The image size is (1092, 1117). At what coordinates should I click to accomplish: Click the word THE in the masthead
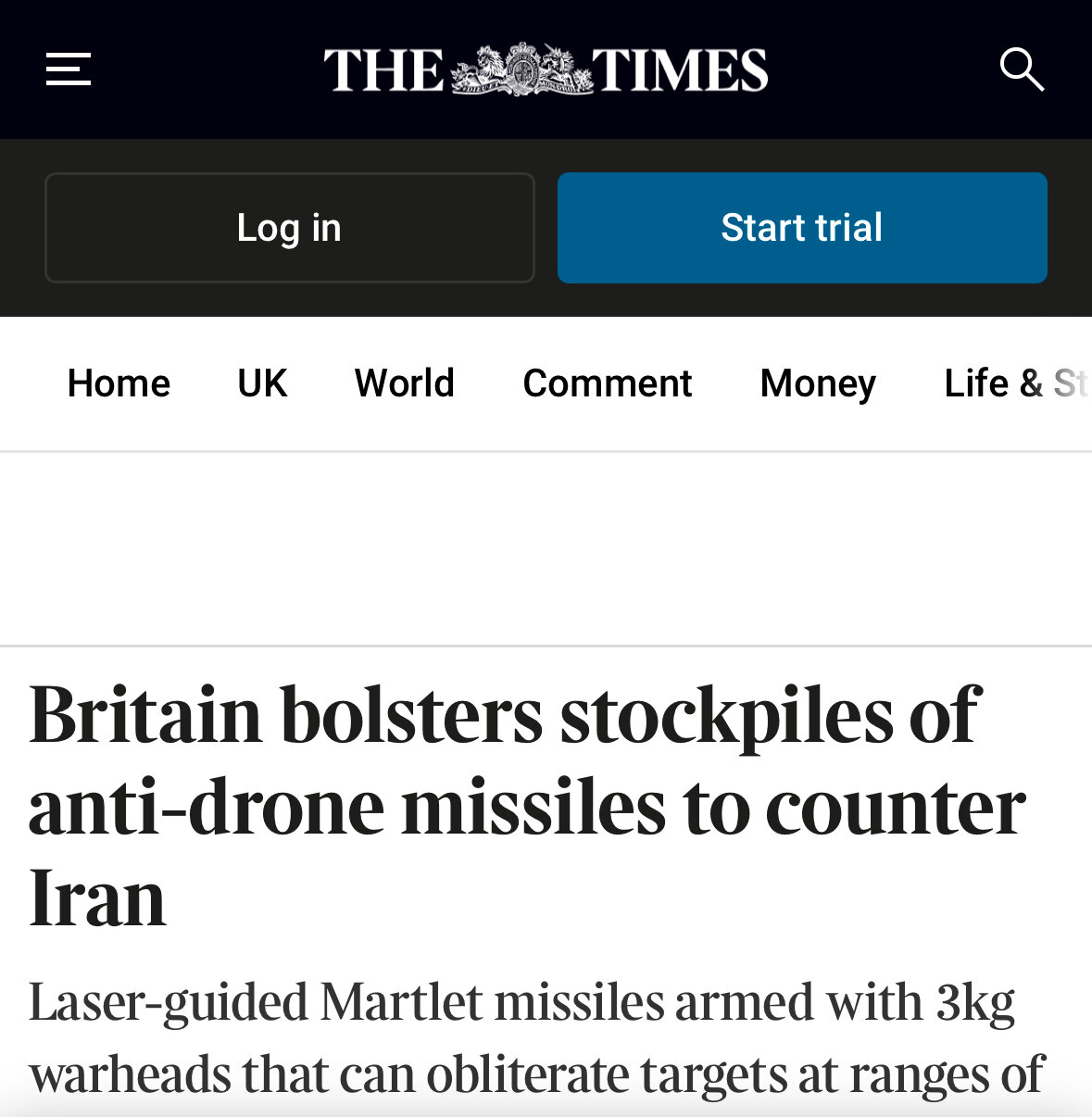(384, 70)
